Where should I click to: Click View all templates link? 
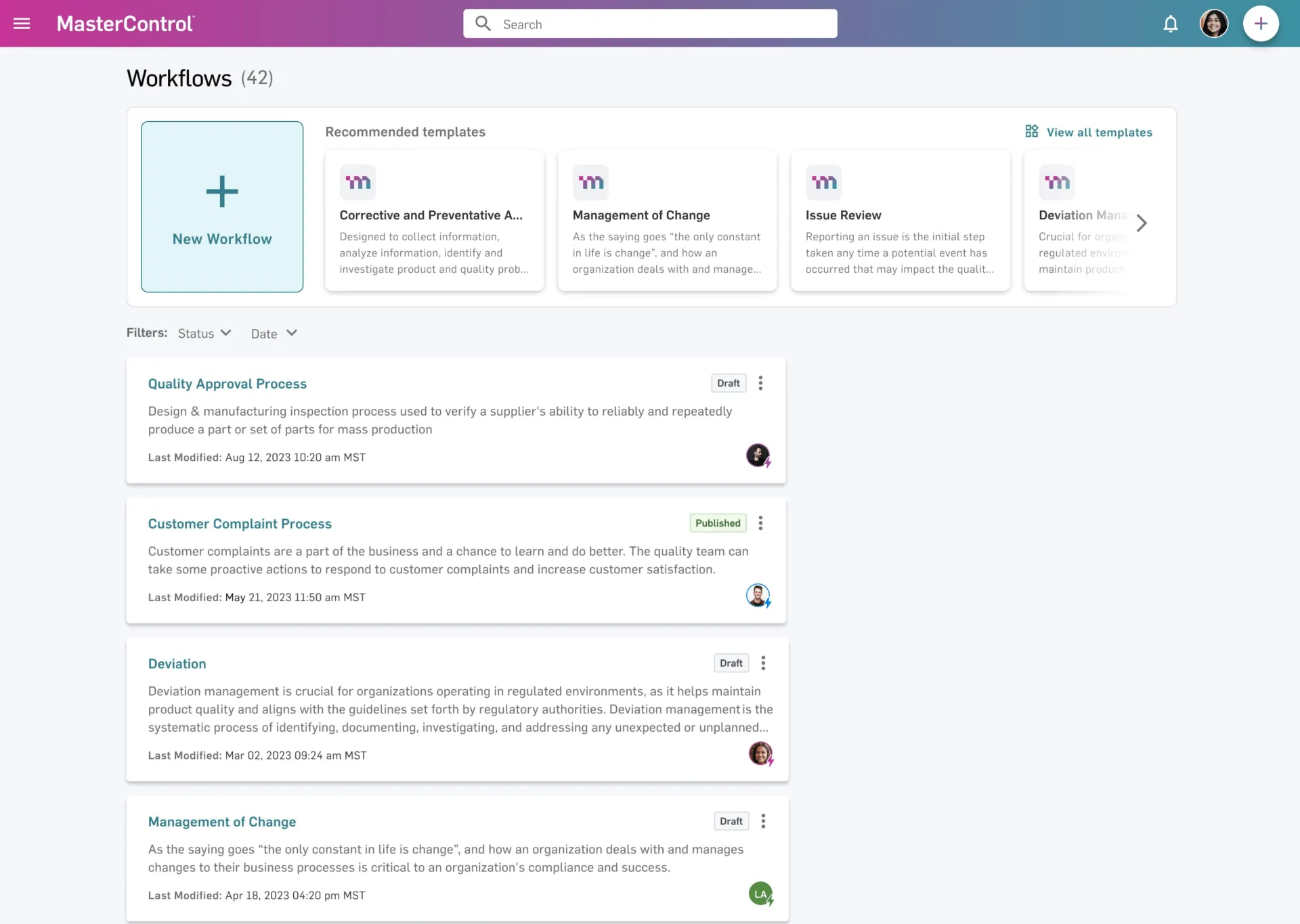(1099, 133)
